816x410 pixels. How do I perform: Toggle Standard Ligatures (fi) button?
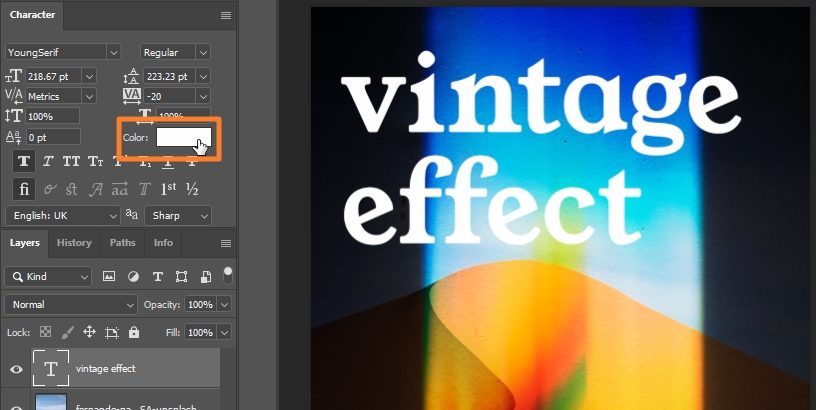point(24,189)
